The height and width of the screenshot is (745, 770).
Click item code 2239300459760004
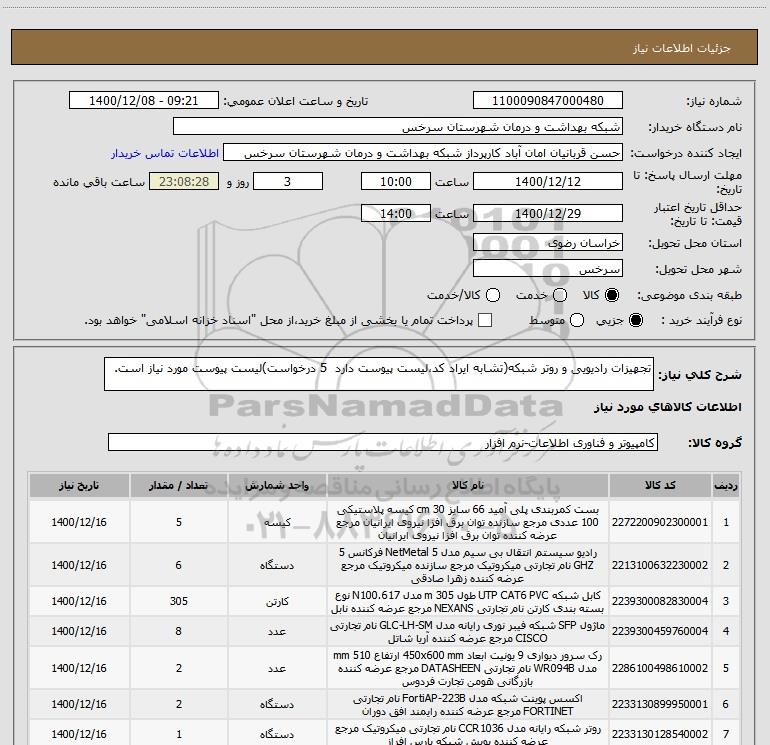[660, 631]
